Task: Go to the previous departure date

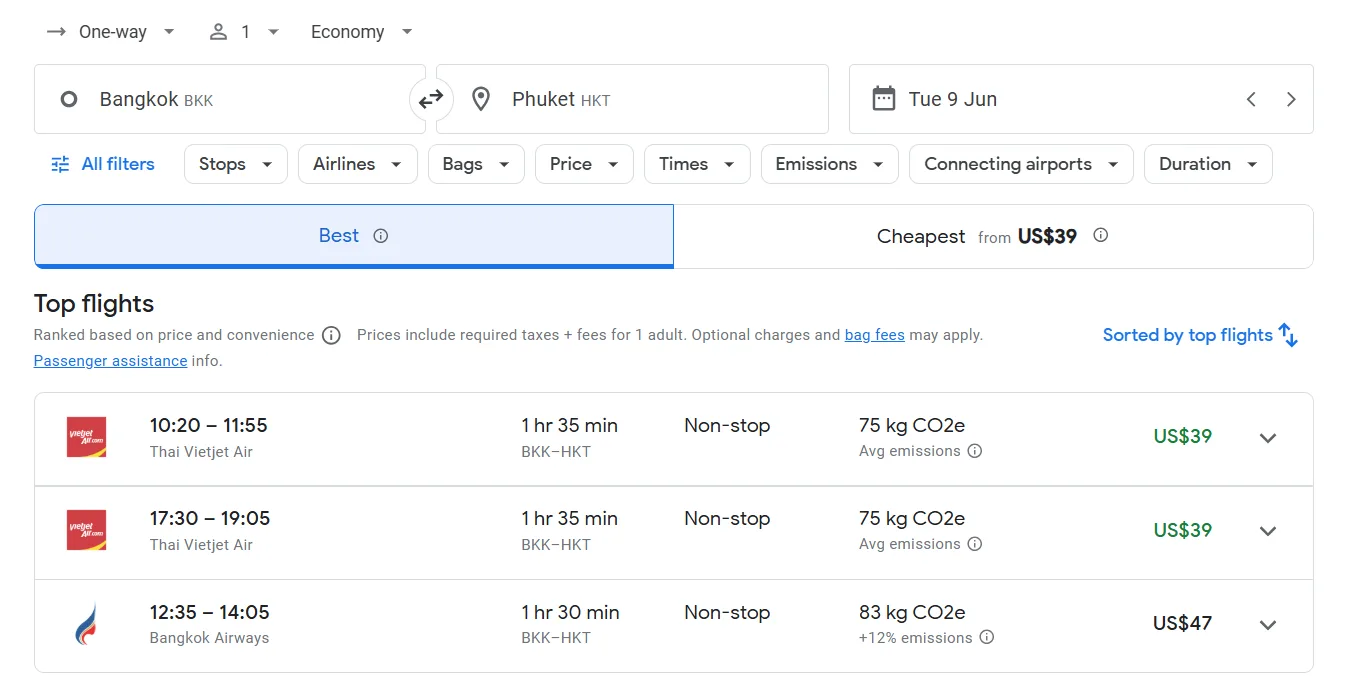Action: tap(1251, 99)
